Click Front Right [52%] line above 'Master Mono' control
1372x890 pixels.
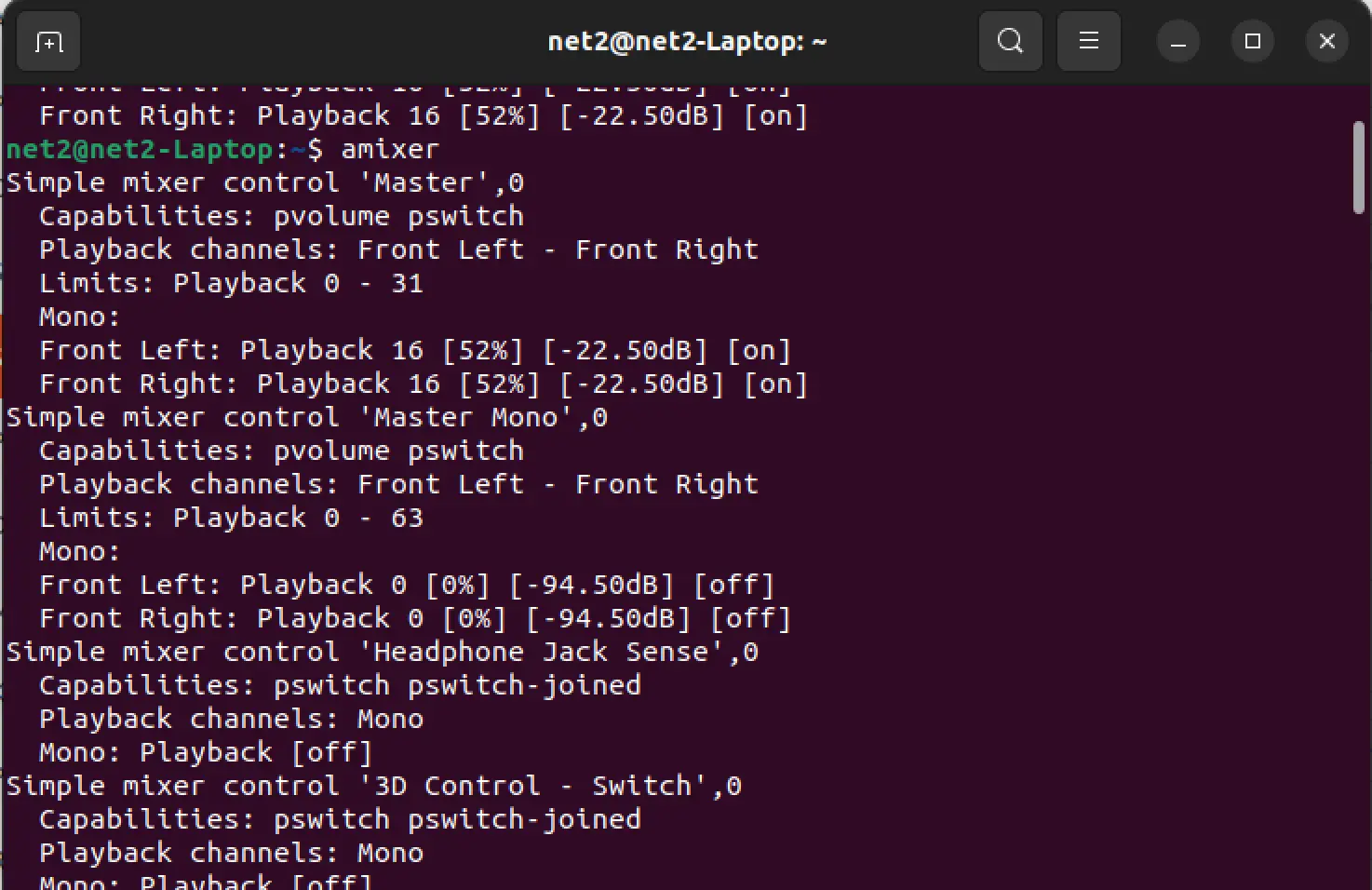pos(424,384)
